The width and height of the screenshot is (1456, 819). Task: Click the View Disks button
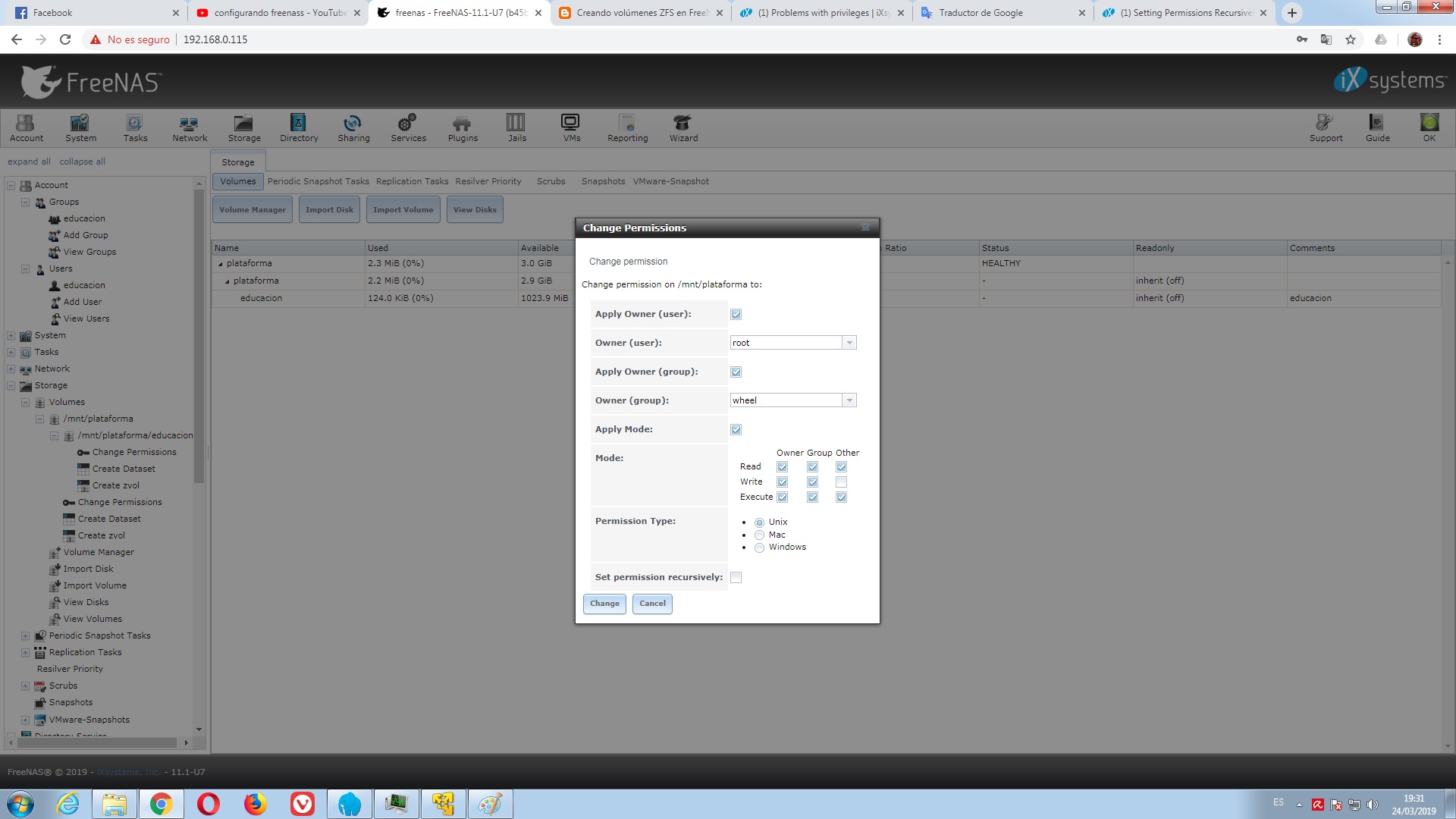pos(475,210)
